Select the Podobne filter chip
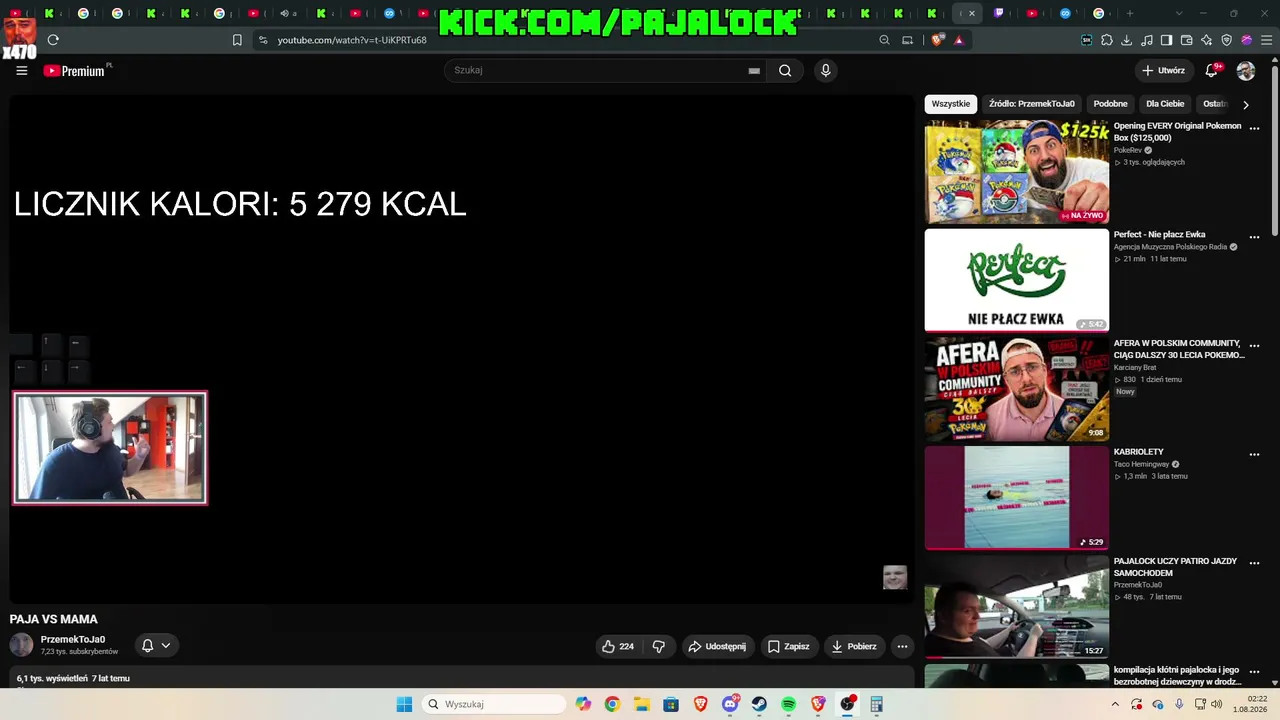 point(1110,104)
